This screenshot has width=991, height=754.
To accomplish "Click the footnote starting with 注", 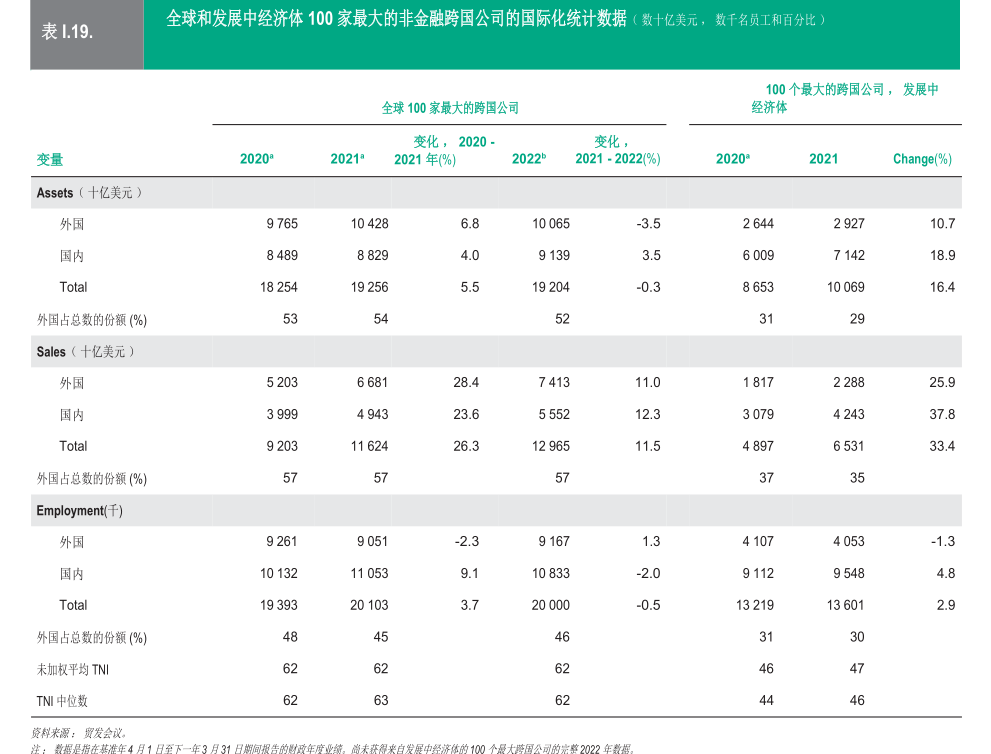I will tap(330, 747).
